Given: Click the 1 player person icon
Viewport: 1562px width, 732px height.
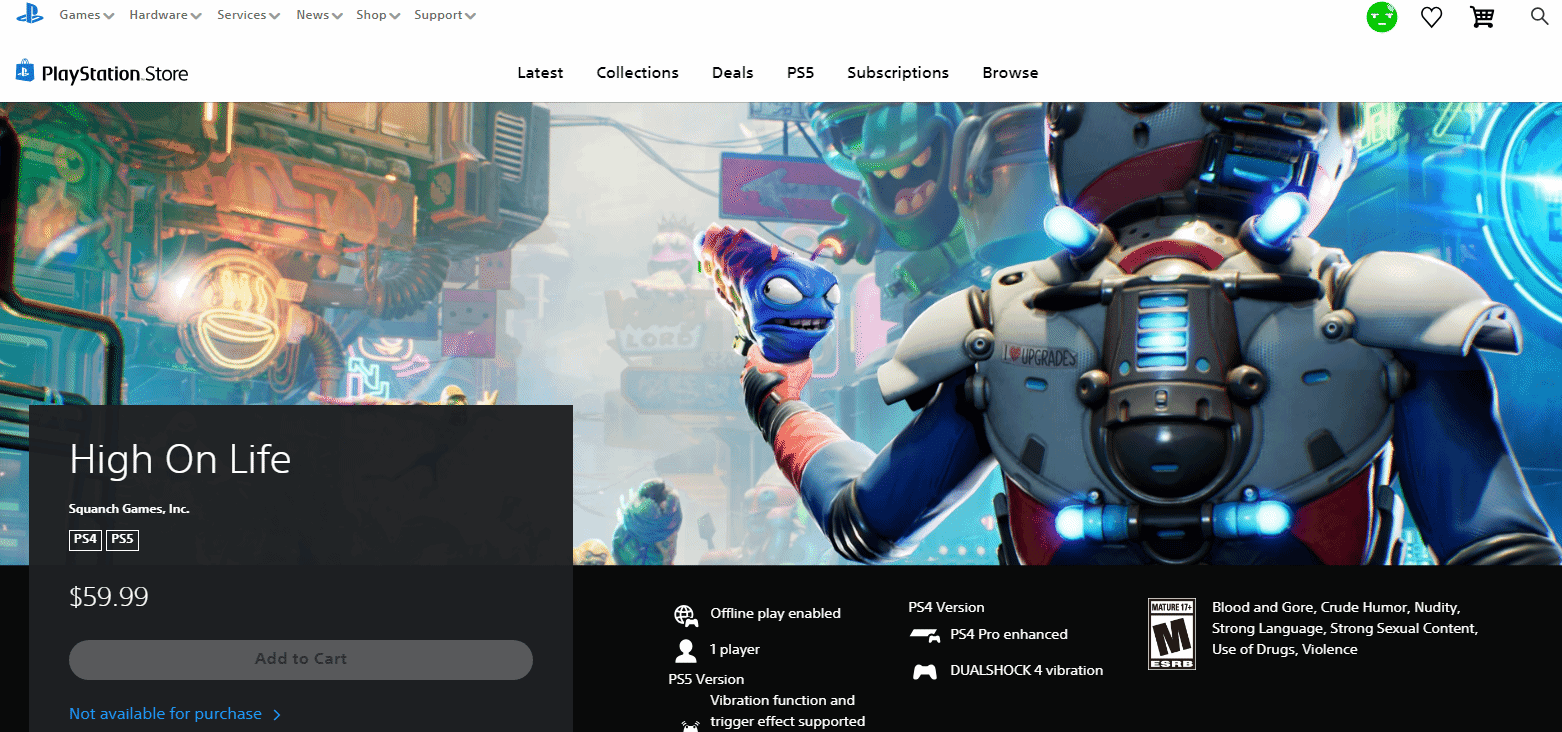Looking at the screenshot, I should pyautogui.click(x=686, y=650).
